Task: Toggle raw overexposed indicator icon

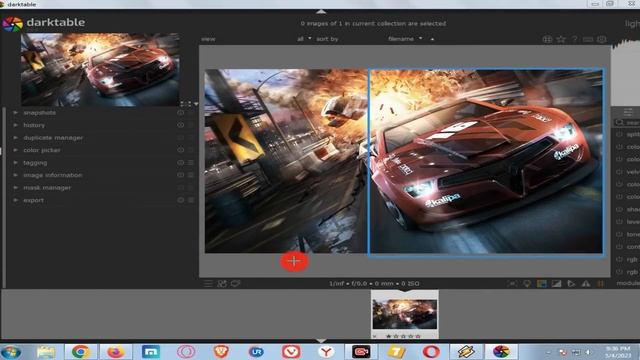Action: 542,283
